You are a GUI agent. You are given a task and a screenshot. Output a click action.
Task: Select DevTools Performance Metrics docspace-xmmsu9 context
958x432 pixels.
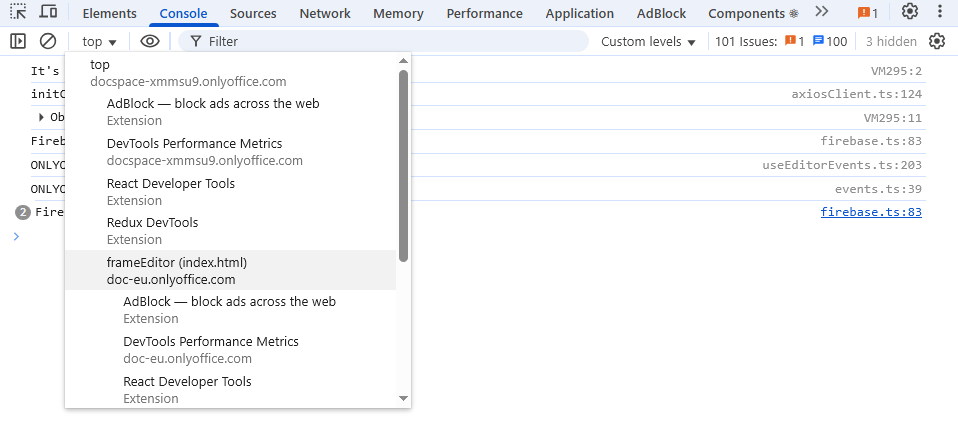point(231,152)
